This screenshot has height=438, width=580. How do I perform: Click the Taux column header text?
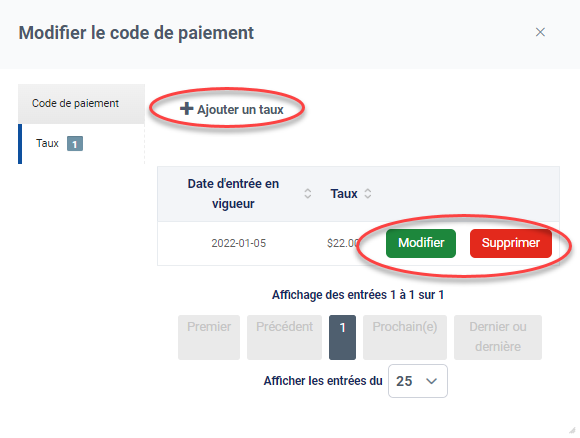(344, 193)
